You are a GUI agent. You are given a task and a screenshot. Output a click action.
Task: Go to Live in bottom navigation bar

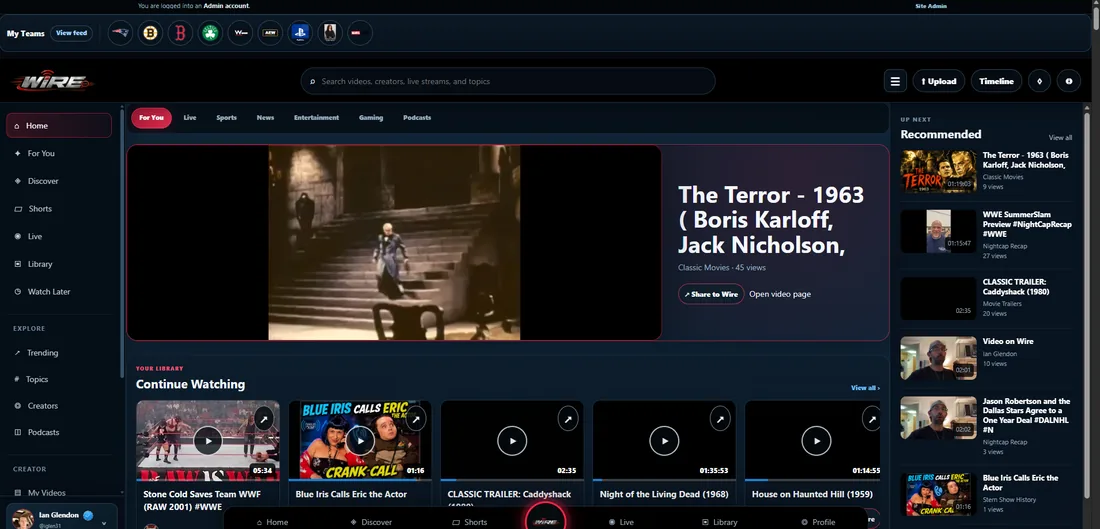pos(622,522)
